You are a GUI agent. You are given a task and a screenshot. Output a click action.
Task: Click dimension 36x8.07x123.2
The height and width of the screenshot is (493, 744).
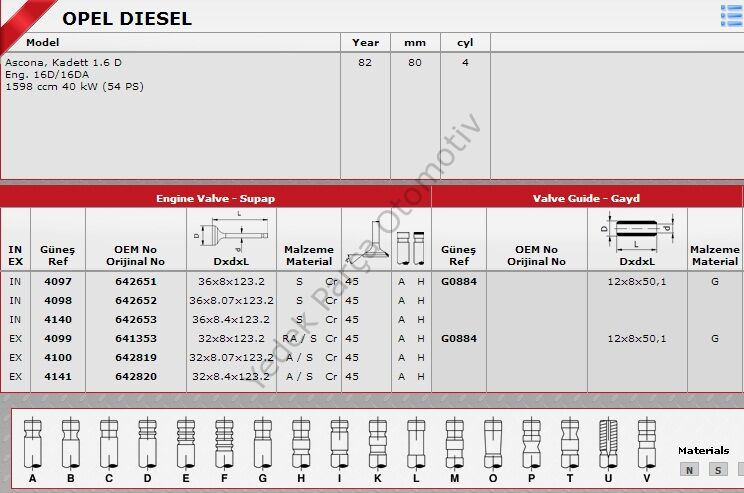coord(231,300)
